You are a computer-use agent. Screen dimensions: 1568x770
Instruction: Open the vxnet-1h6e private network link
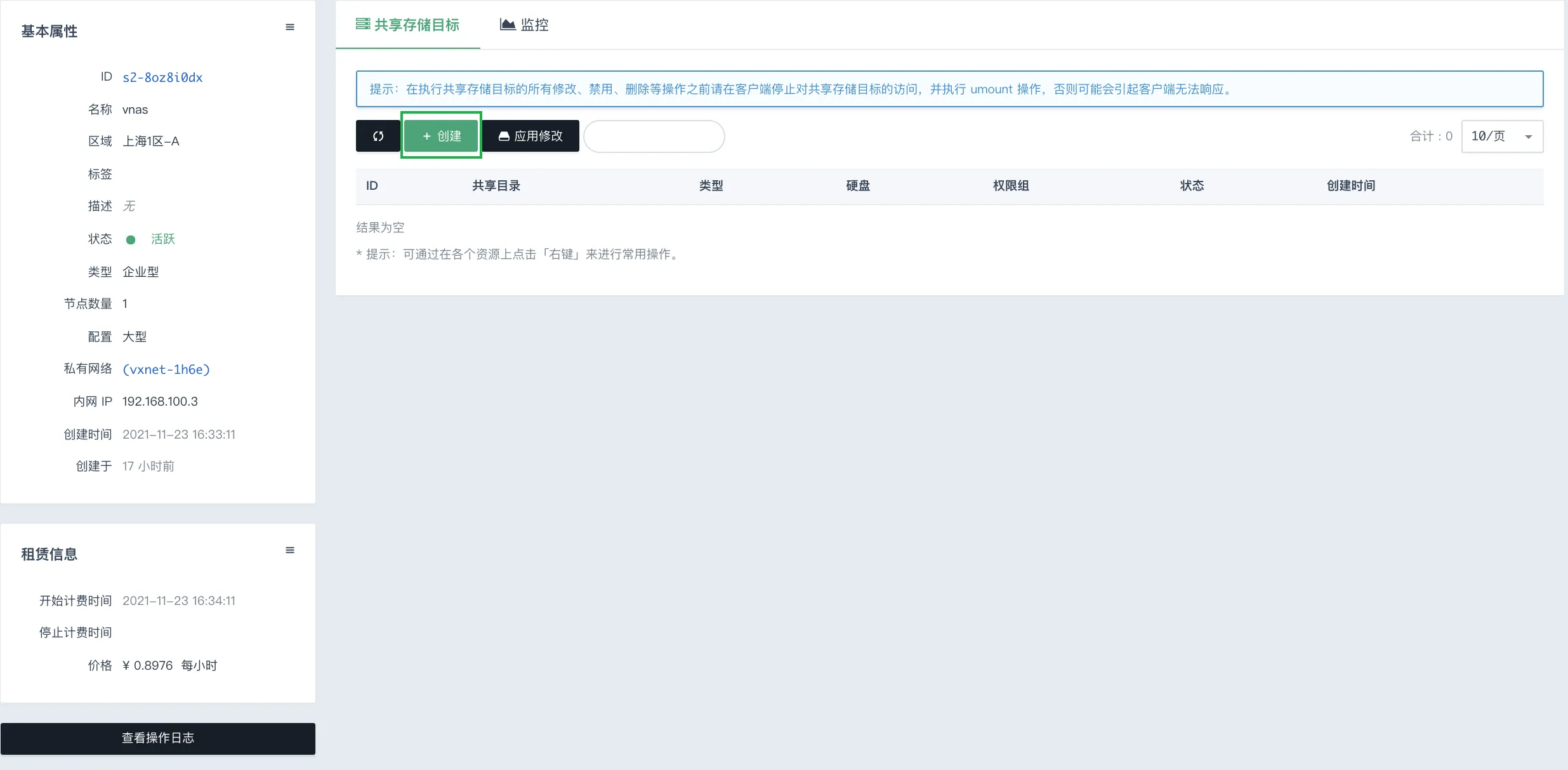click(166, 369)
